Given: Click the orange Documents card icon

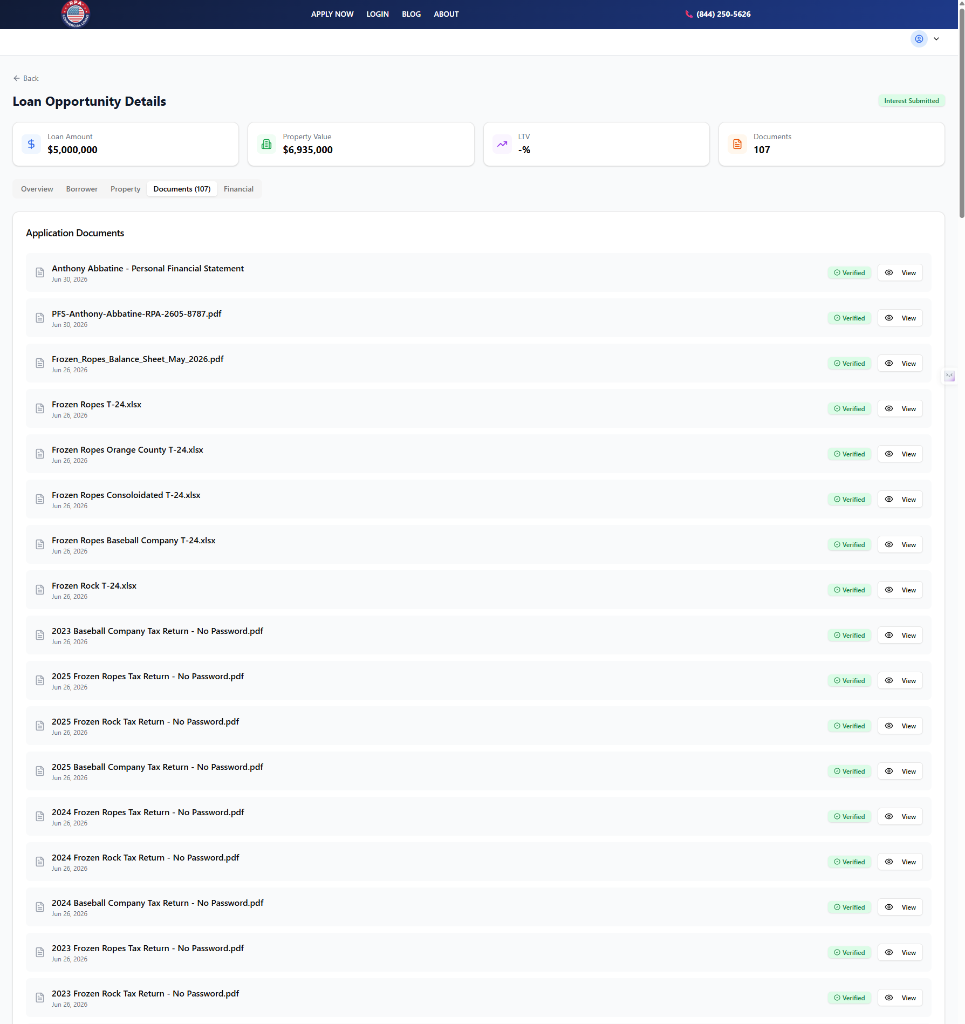Looking at the screenshot, I should pos(737,144).
